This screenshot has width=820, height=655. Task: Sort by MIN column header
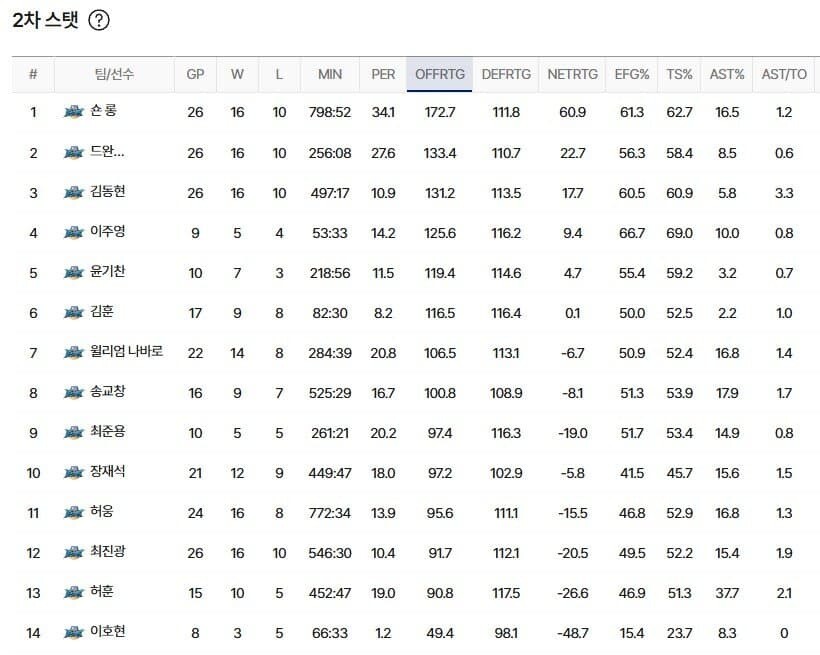[x=330, y=74]
